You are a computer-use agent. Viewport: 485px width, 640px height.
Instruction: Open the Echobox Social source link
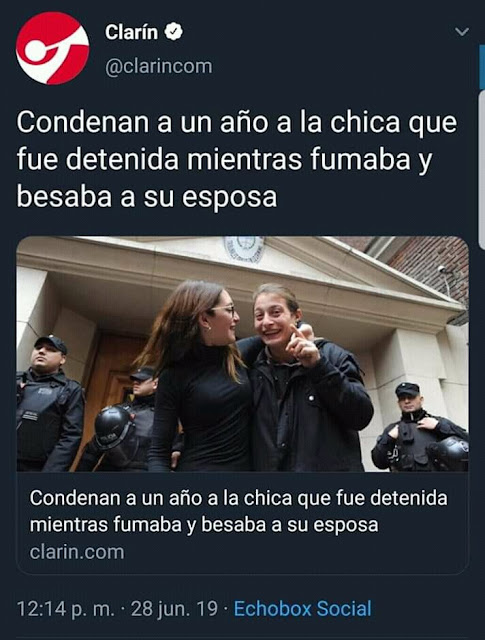coord(303,609)
